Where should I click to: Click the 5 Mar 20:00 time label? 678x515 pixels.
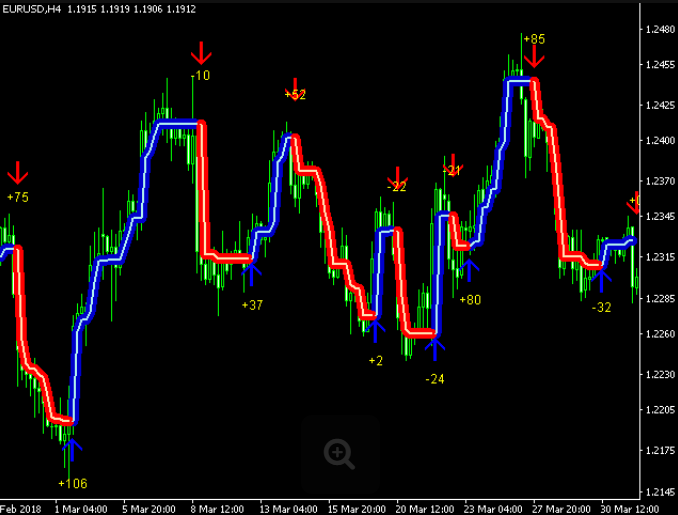tap(149, 509)
